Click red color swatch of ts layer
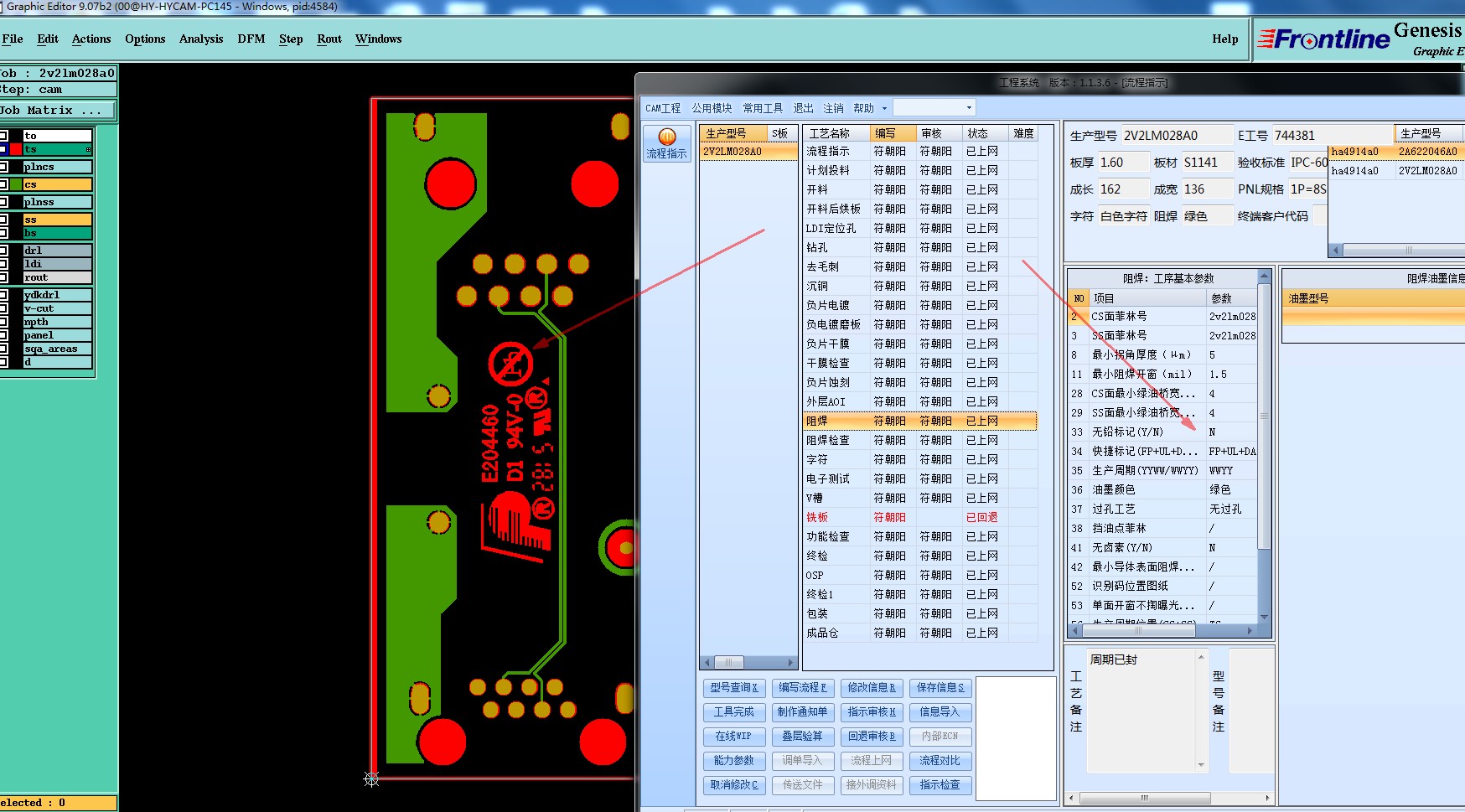1465x812 pixels. click(16, 149)
